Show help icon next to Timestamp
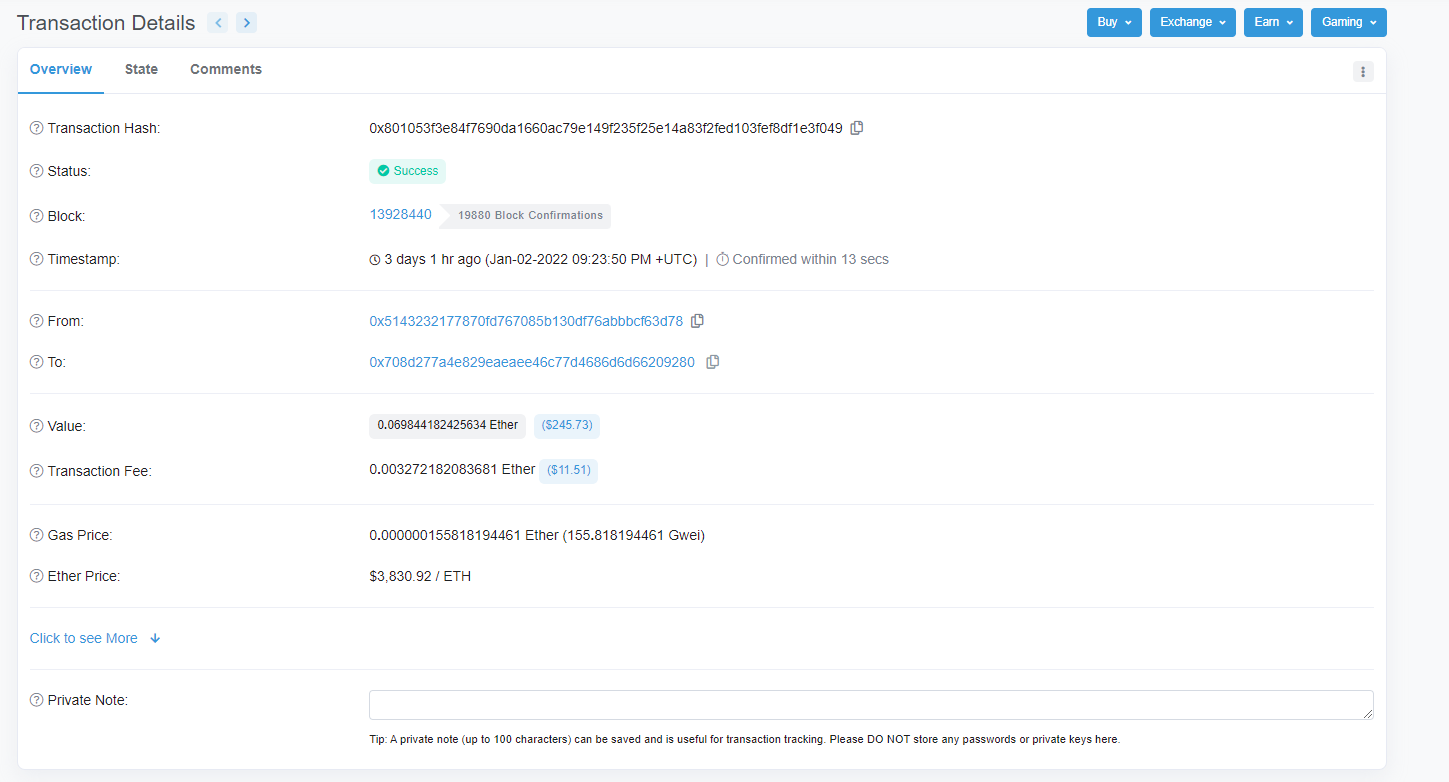 37,259
